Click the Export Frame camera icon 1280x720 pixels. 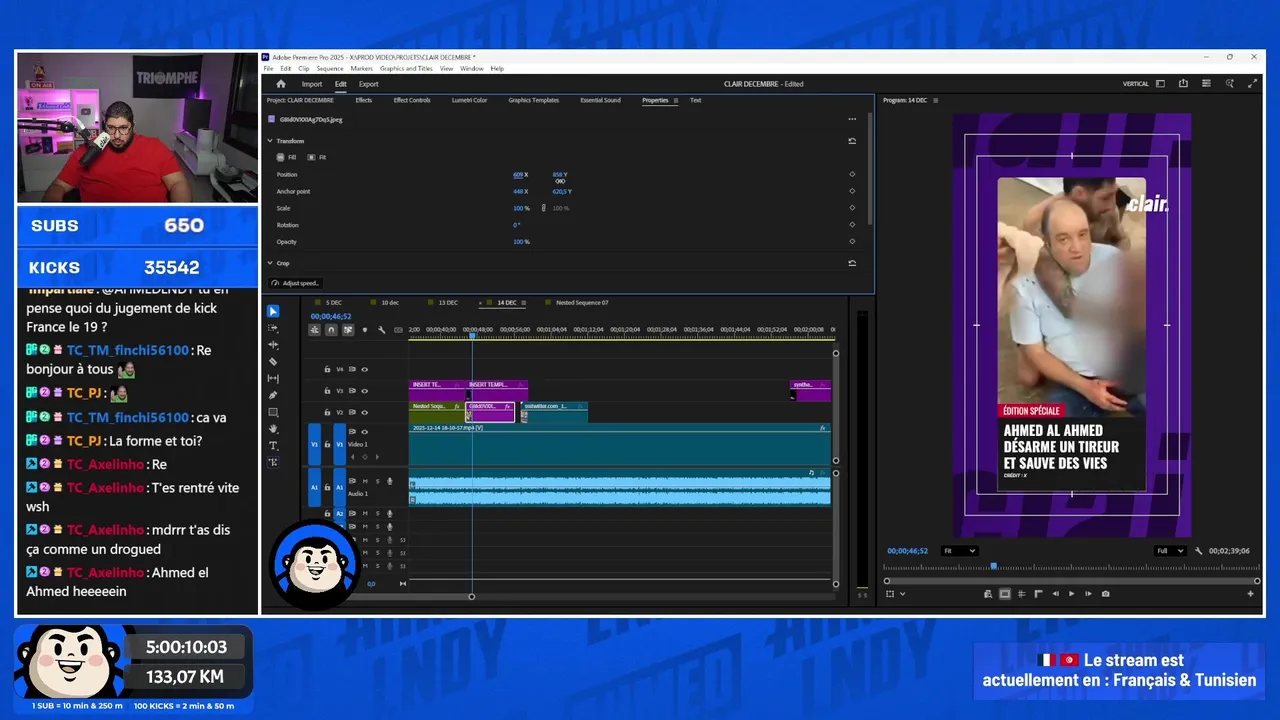coord(1105,594)
